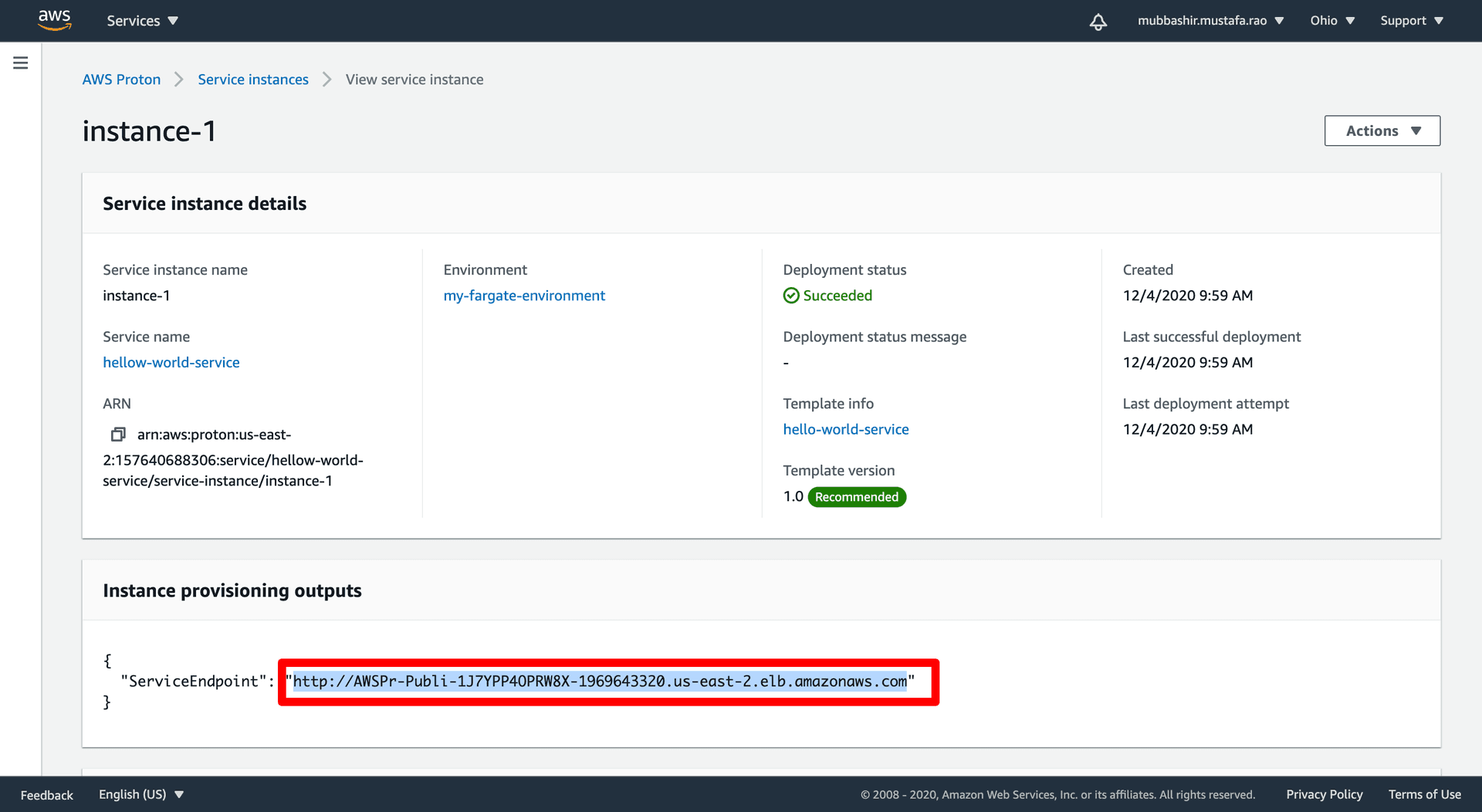Click the Instance provisioning outputs heading
This screenshot has width=1482, height=812.
pyautogui.click(x=232, y=590)
